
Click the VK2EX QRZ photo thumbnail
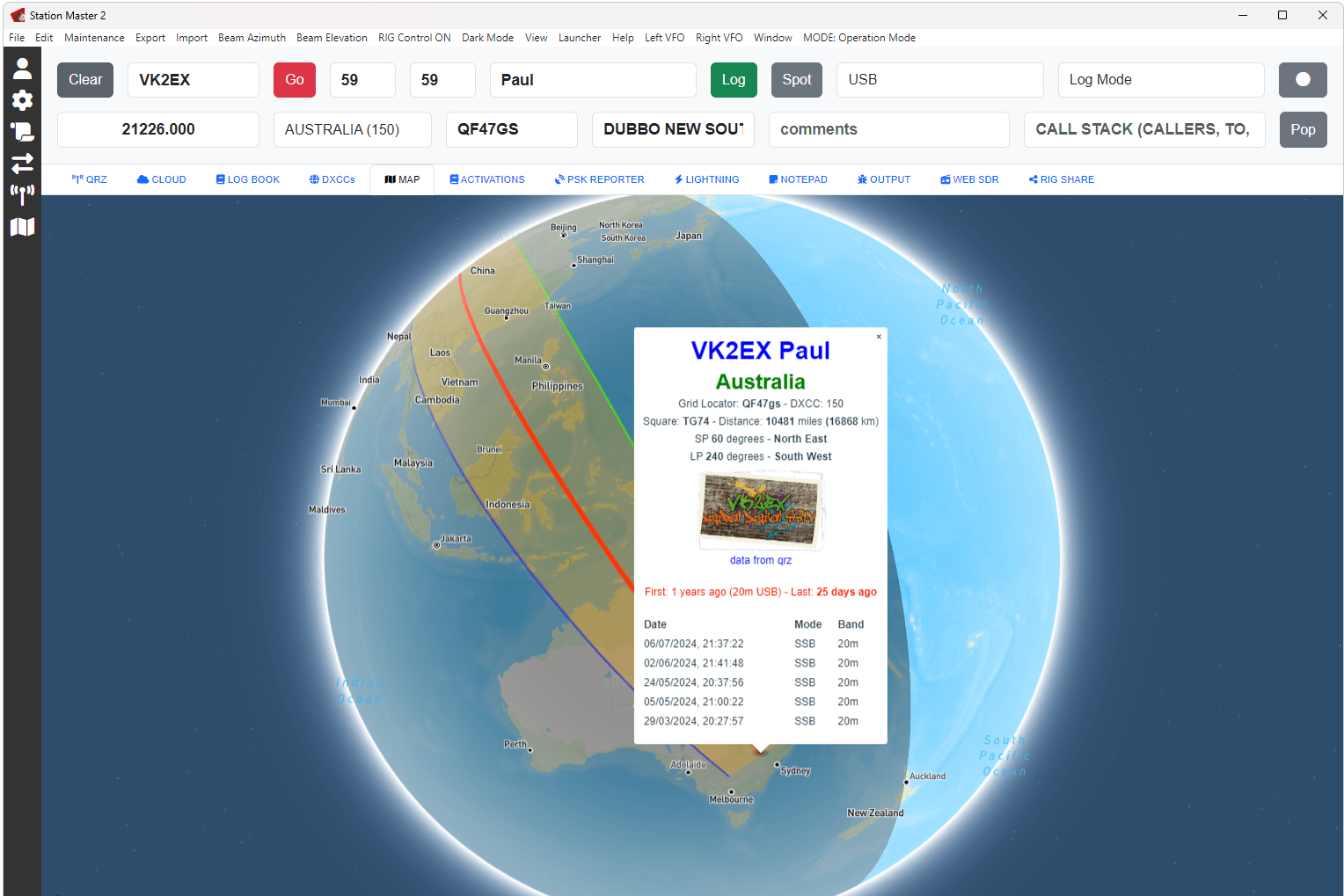point(760,511)
